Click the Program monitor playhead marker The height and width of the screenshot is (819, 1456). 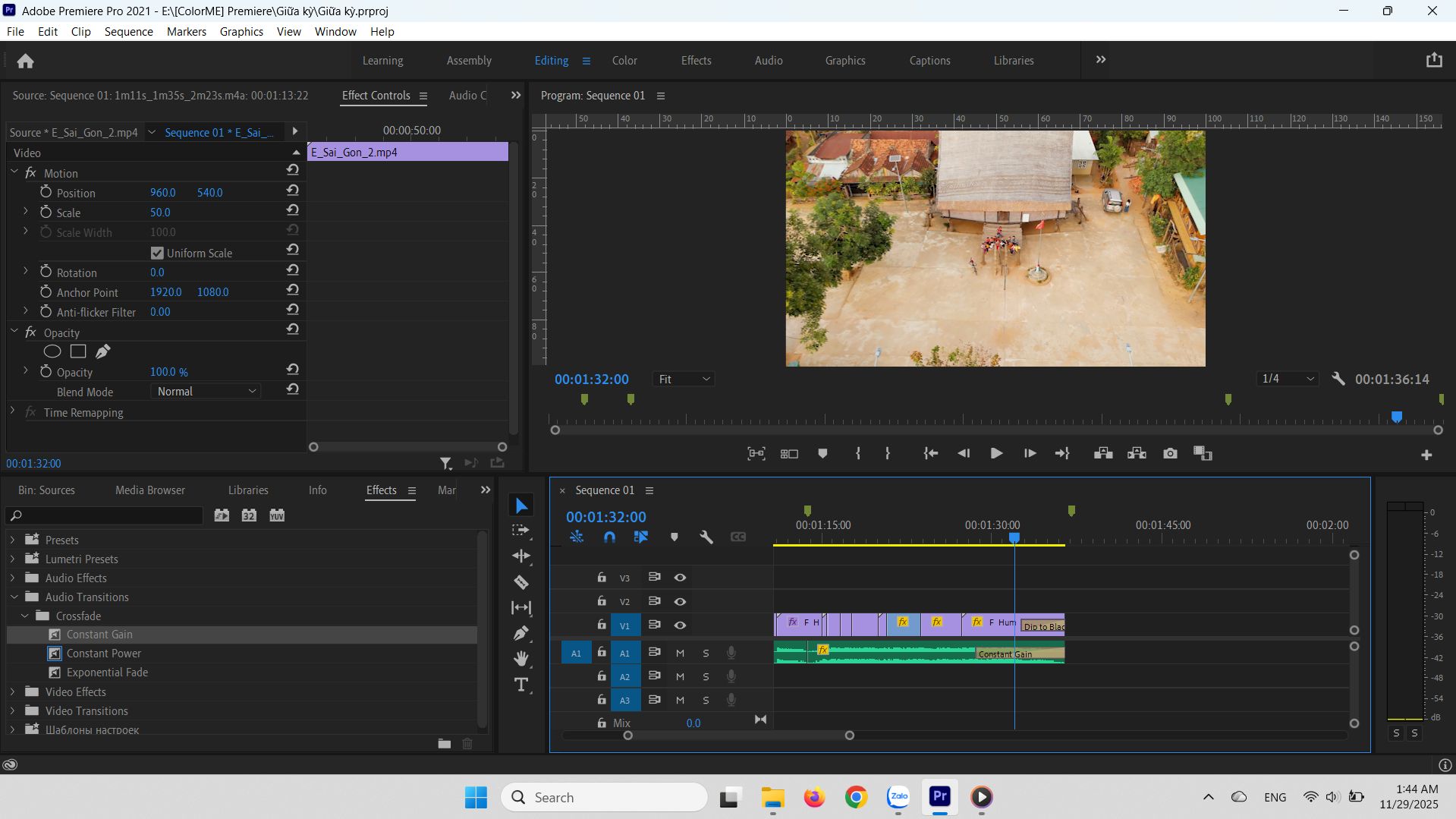click(x=1396, y=417)
